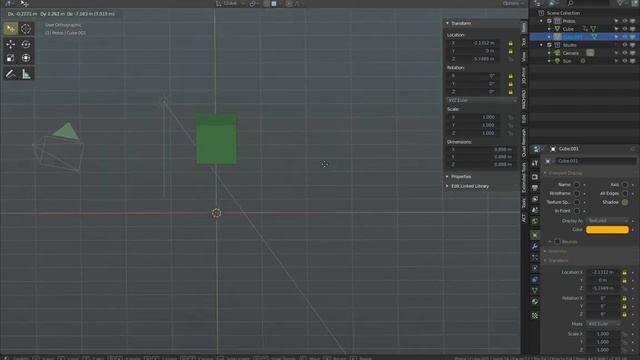640x360 pixels.
Task: Click the orange object Color swatch
Action: (607, 230)
